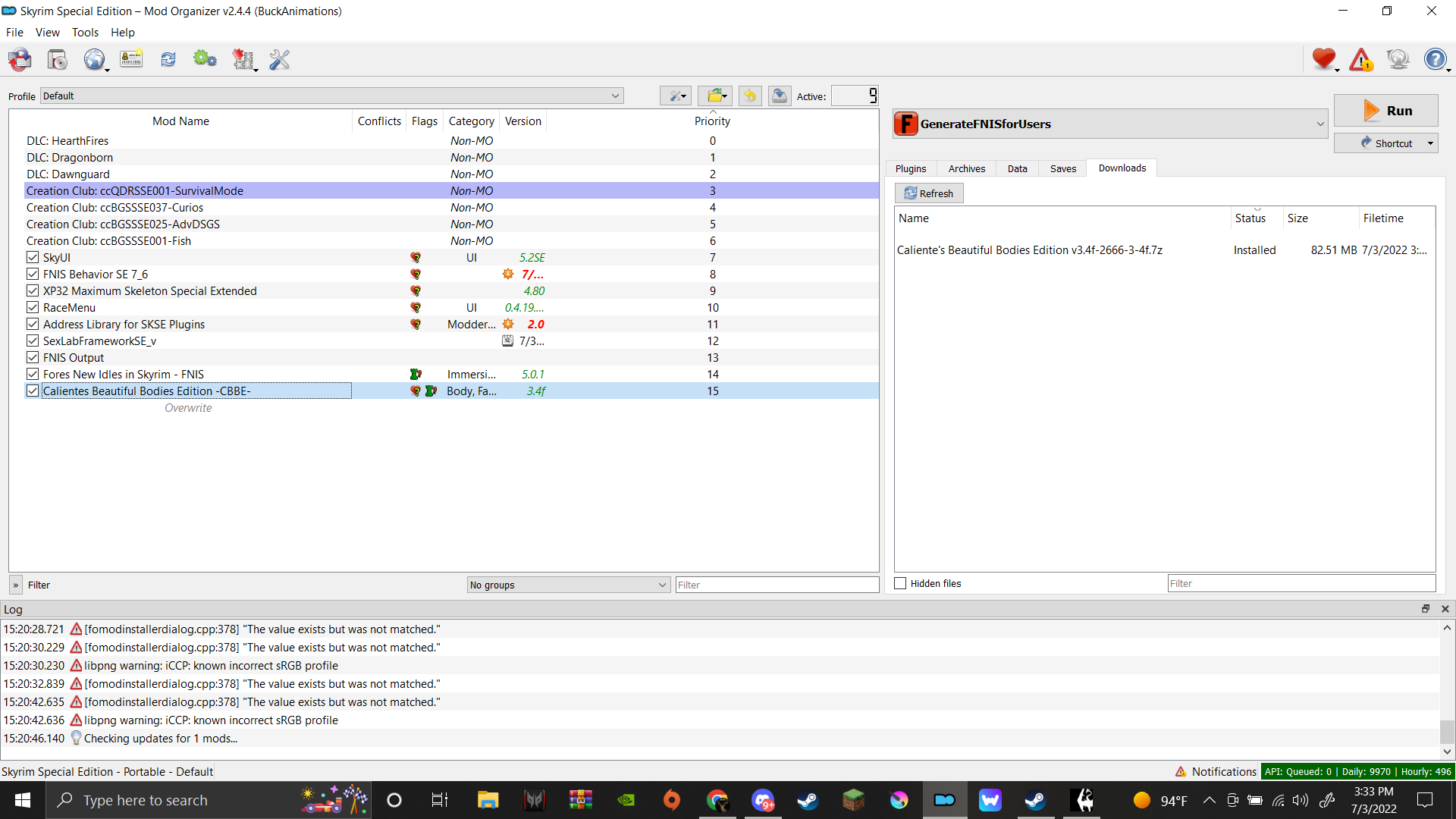Image resolution: width=1456 pixels, height=819 pixels.
Task: Click the Endorse Mod Organizer heart icon
Action: 1324,59
